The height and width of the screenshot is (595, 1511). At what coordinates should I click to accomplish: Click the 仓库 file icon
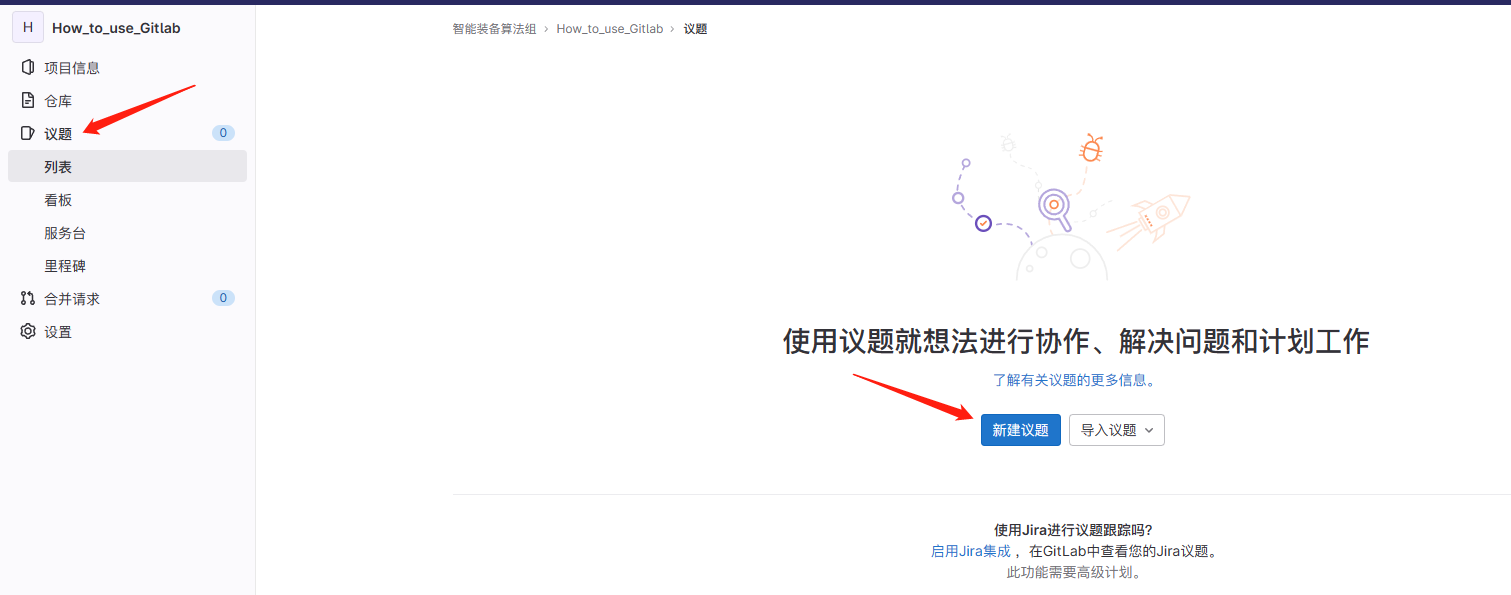coord(28,101)
